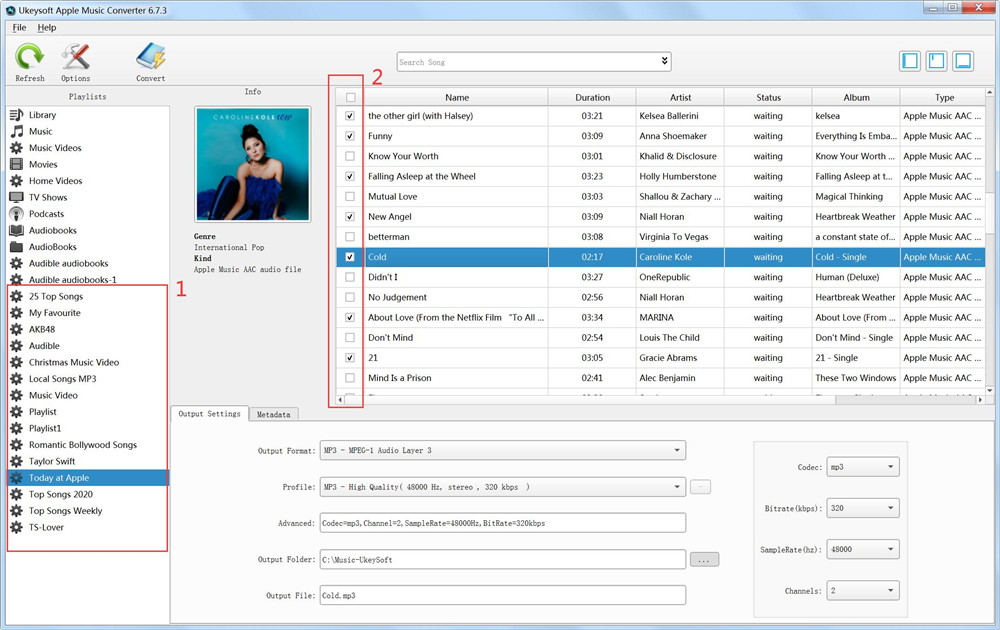Toggle the select-all checkbox in header
Screen dimensions: 1000x630
(350, 98)
